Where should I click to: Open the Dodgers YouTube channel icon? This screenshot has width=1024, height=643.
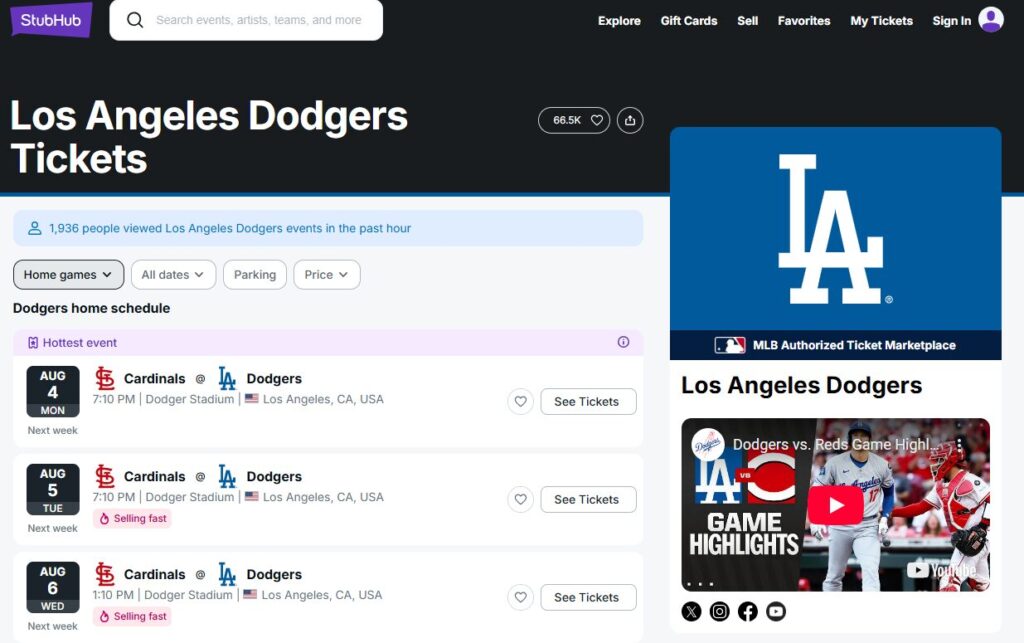pyautogui.click(x=776, y=612)
